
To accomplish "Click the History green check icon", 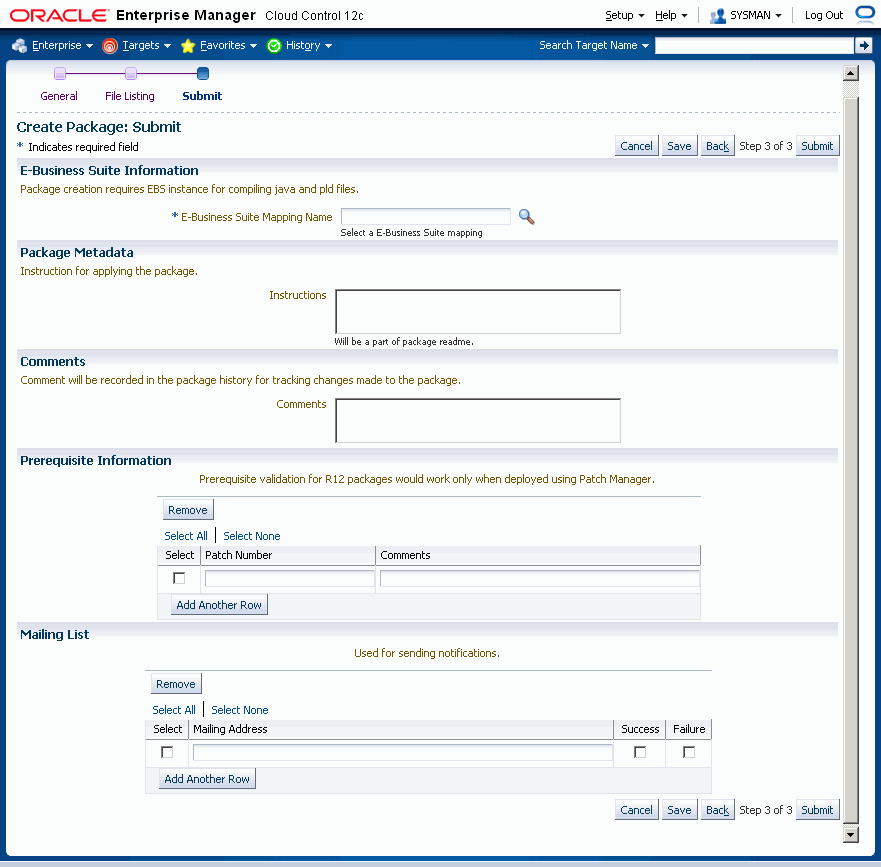I will [274, 46].
